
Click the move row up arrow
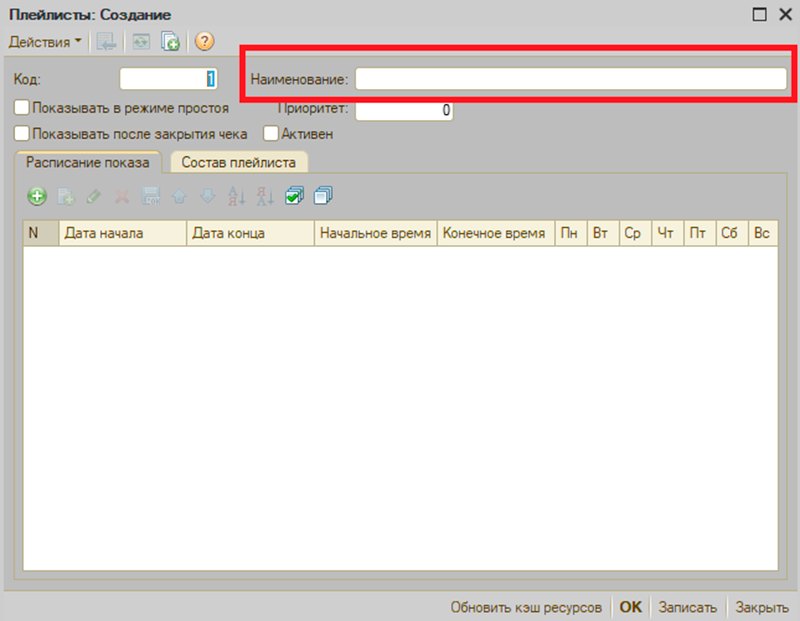[x=179, y=196]
